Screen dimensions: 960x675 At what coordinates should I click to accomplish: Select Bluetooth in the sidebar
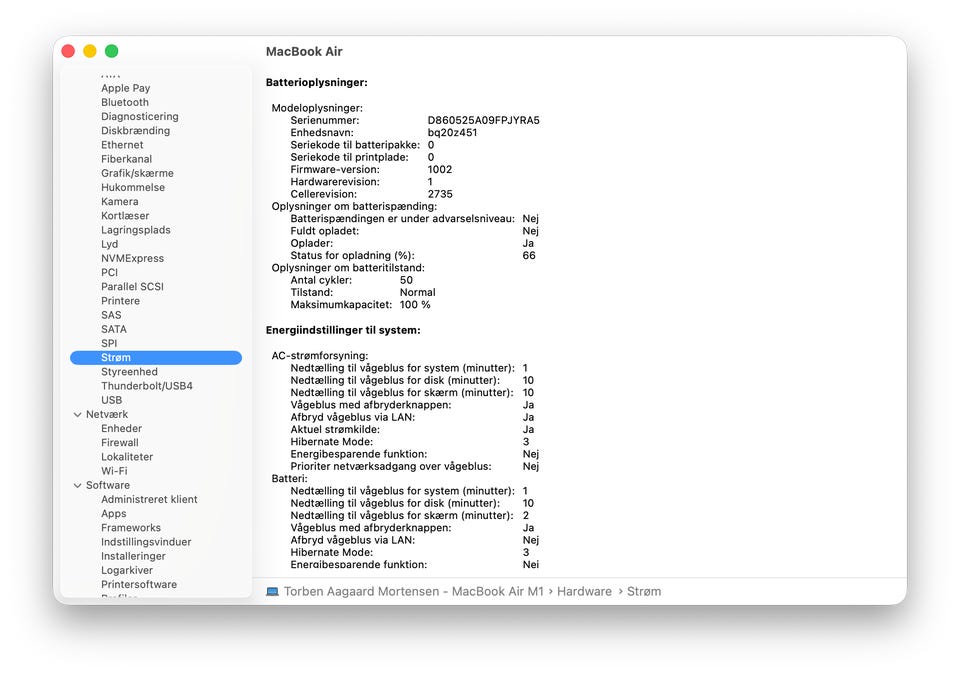(125, 102)
